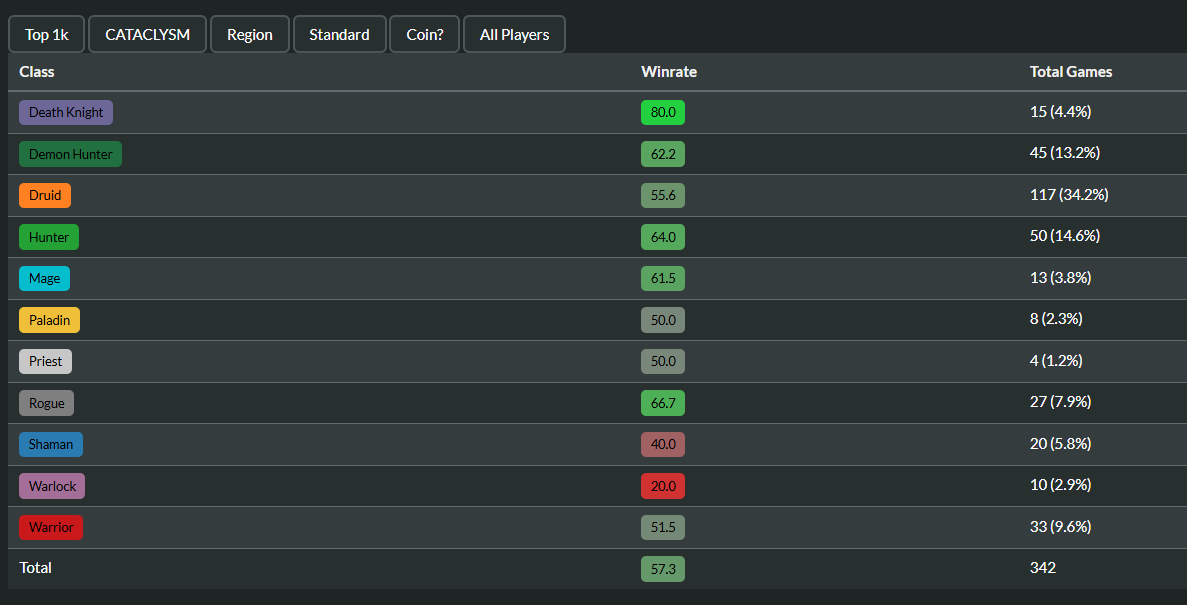Open the Top 1k filter dropdown
1187x605 pixels.
pyautogui.click(x=46, y=34)
